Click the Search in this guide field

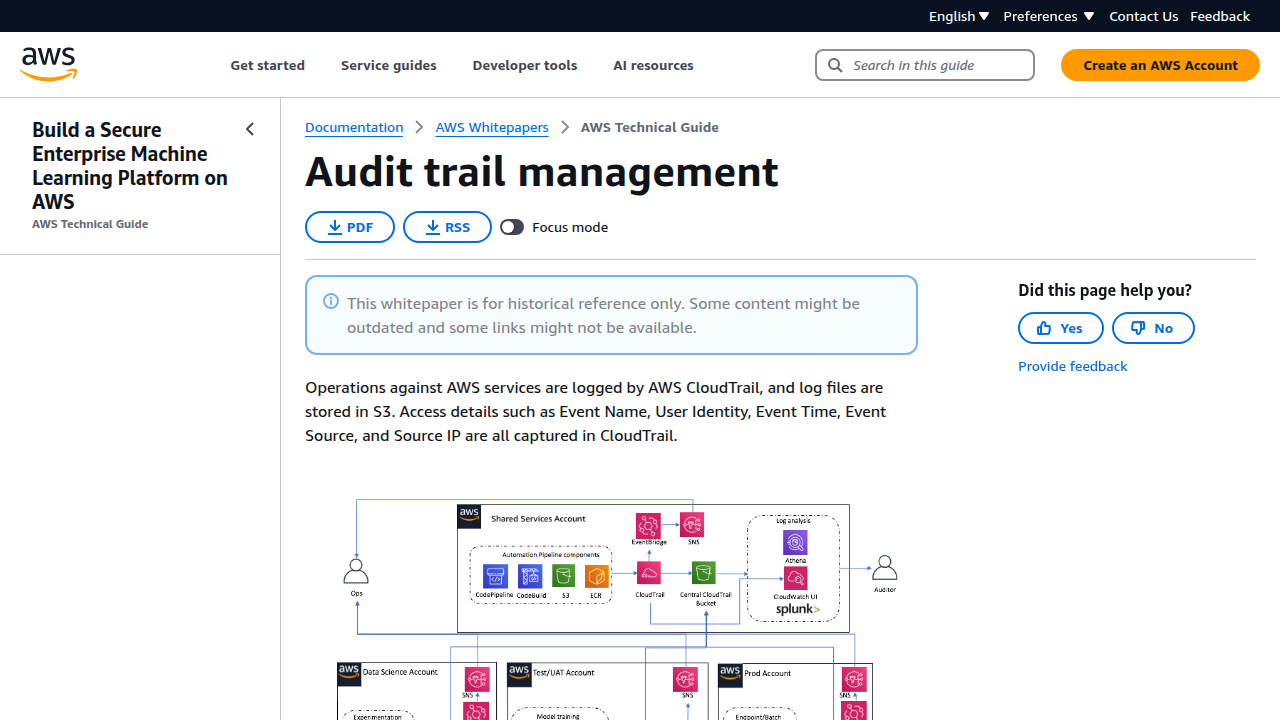pyautogui.click(x=925, y=65)
